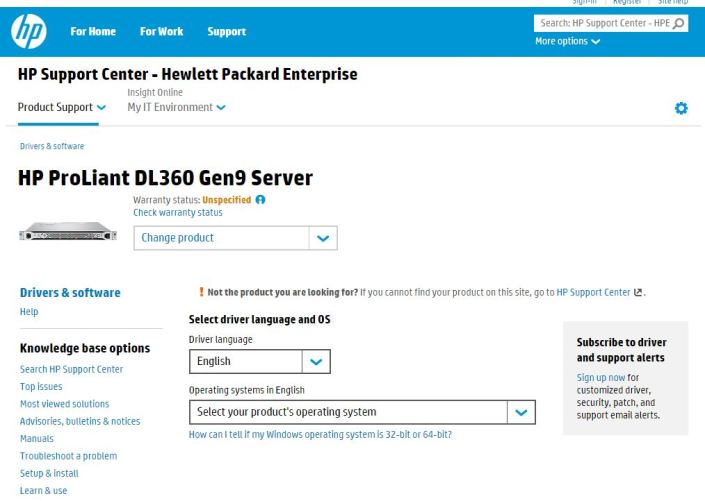This screenshot has width=705, height=501.
Task: Open Learn & use link
Action: pyautogui.click(x=43, y=491)
